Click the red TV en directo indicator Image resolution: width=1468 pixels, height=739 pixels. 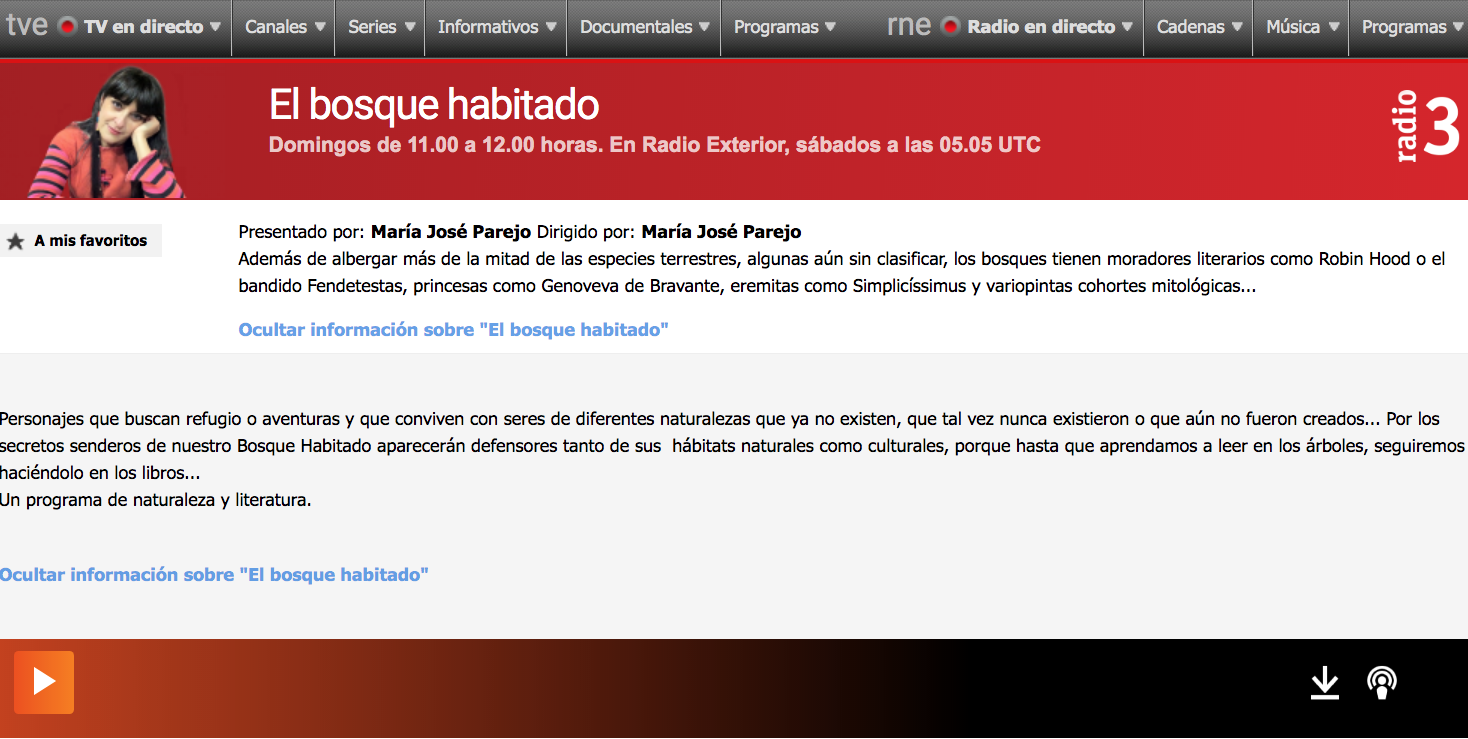tap(67, 27)
